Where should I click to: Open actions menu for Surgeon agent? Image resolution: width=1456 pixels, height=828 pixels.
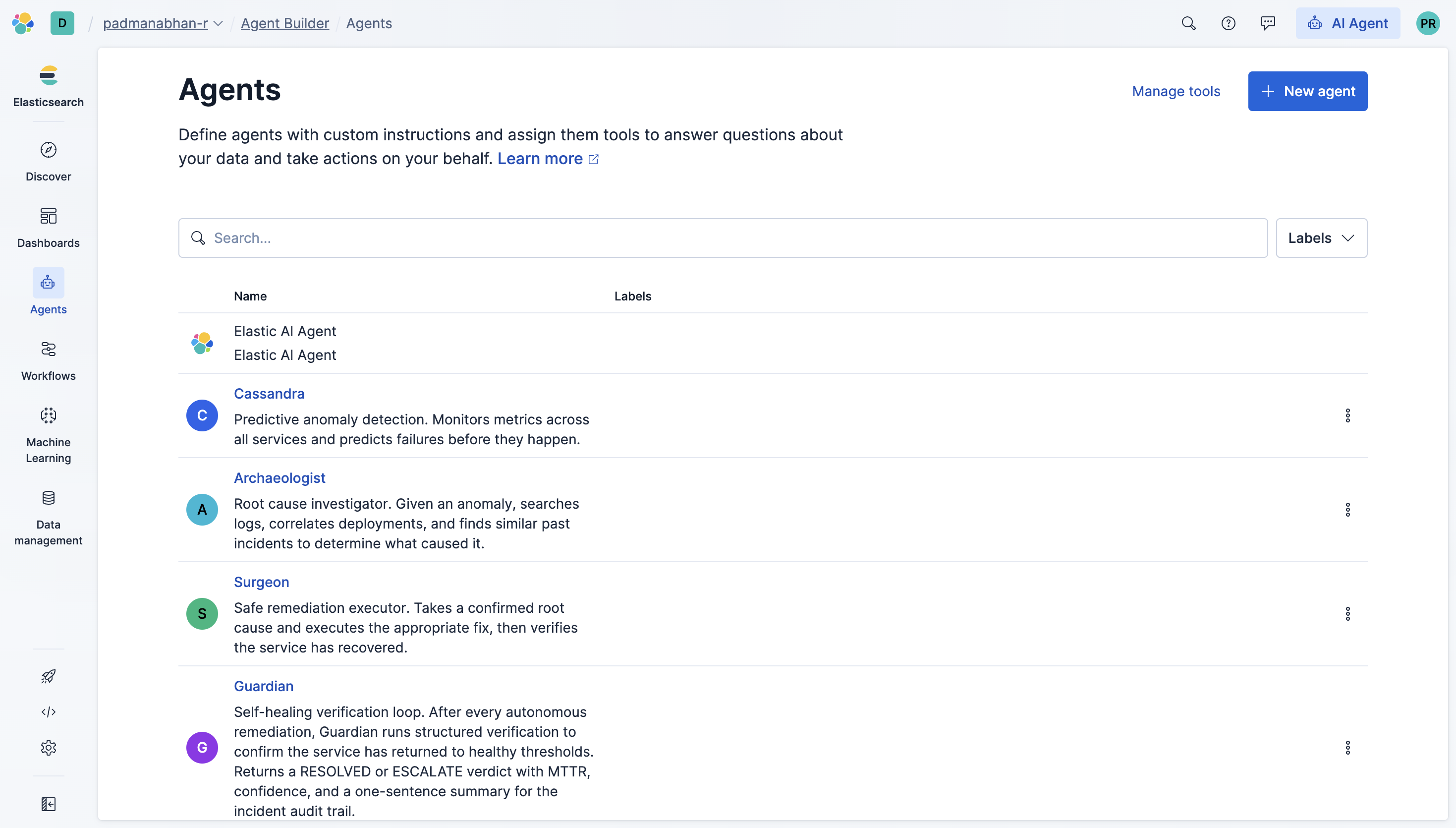(1347, 614)
